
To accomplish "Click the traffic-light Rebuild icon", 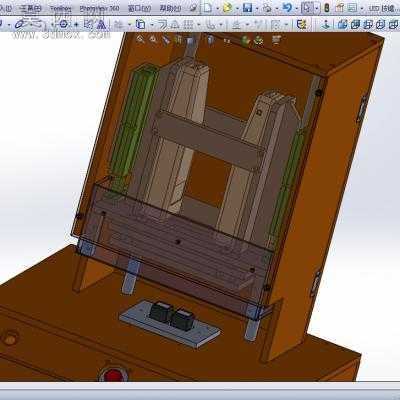I will click(327, 8).
